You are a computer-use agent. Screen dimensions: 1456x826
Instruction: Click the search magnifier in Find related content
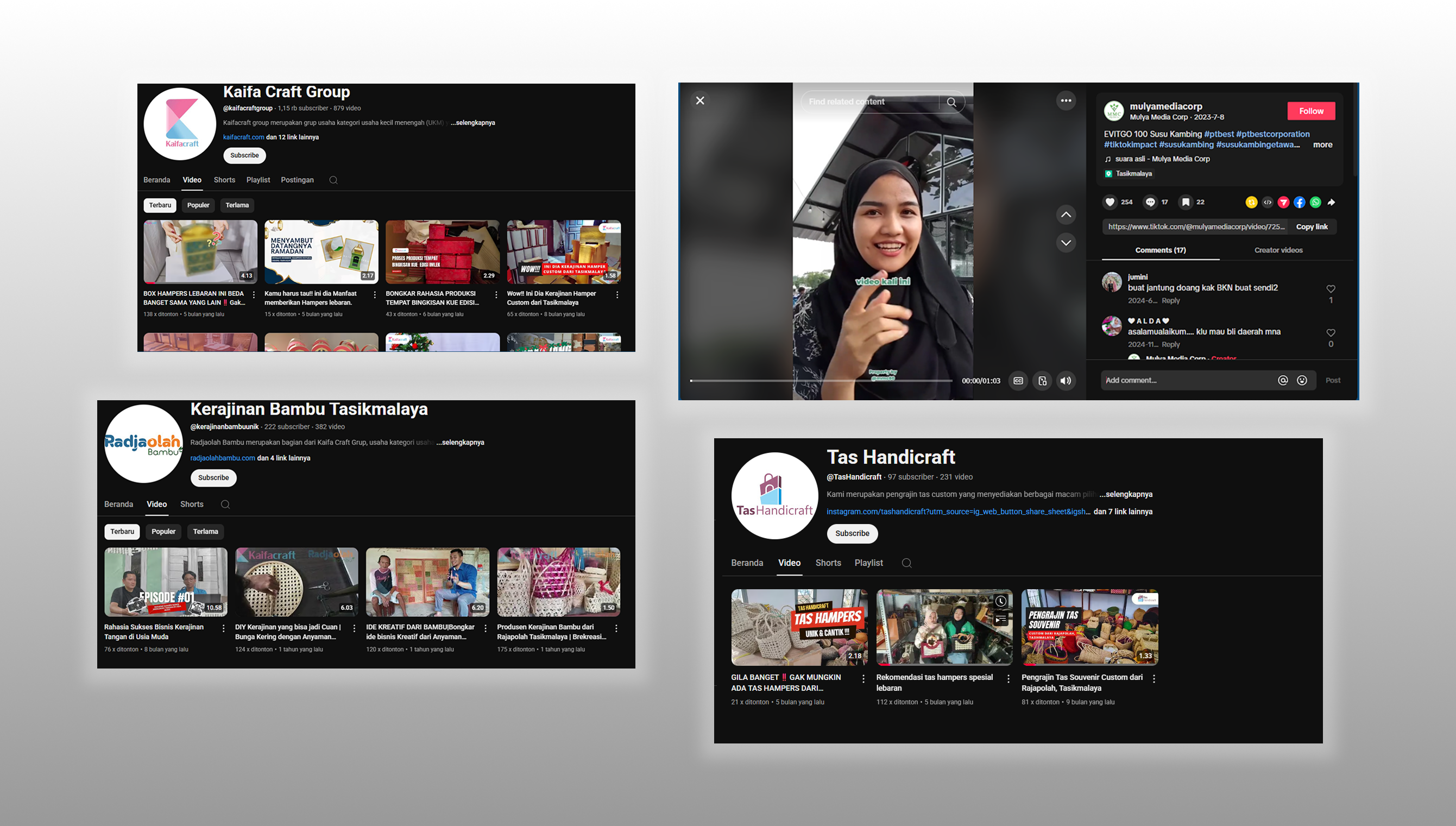coord(951,102)
